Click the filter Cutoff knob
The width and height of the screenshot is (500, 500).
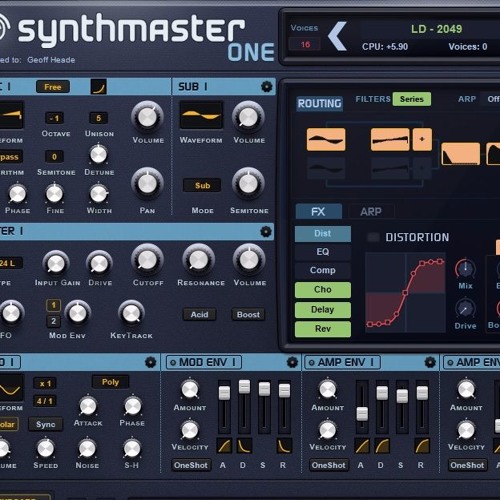147,260
